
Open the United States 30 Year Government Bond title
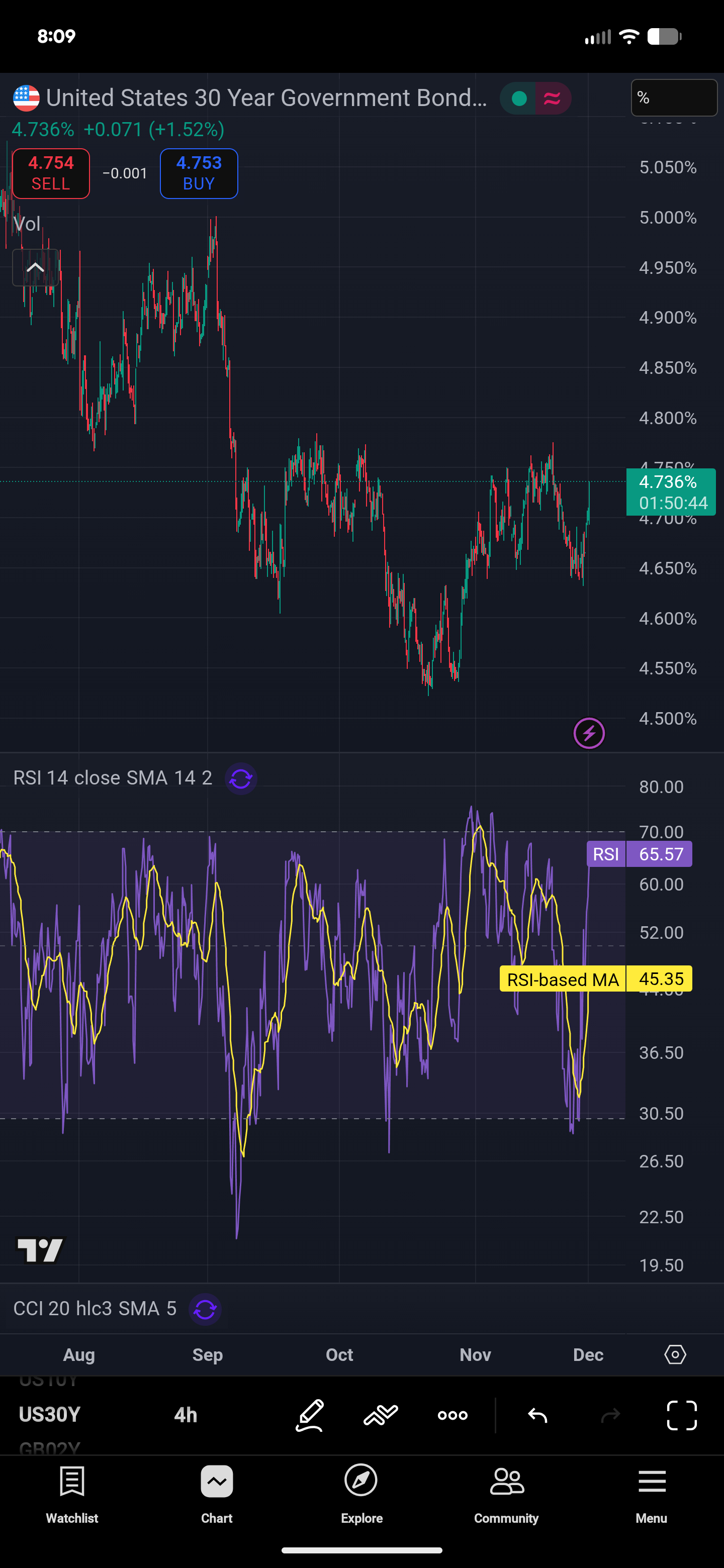point(266,97)
